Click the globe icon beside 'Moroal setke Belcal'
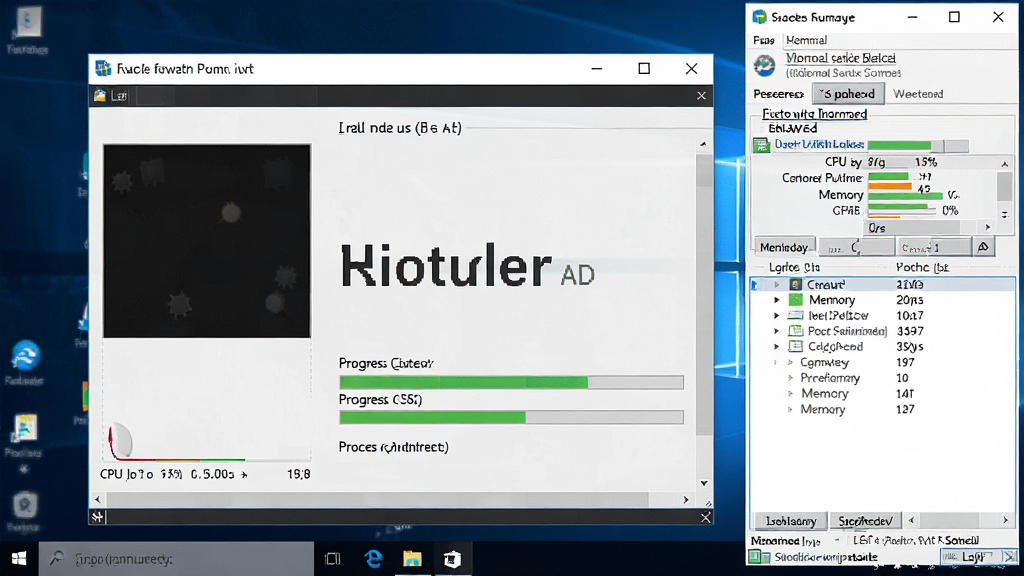 coord(764,65)
